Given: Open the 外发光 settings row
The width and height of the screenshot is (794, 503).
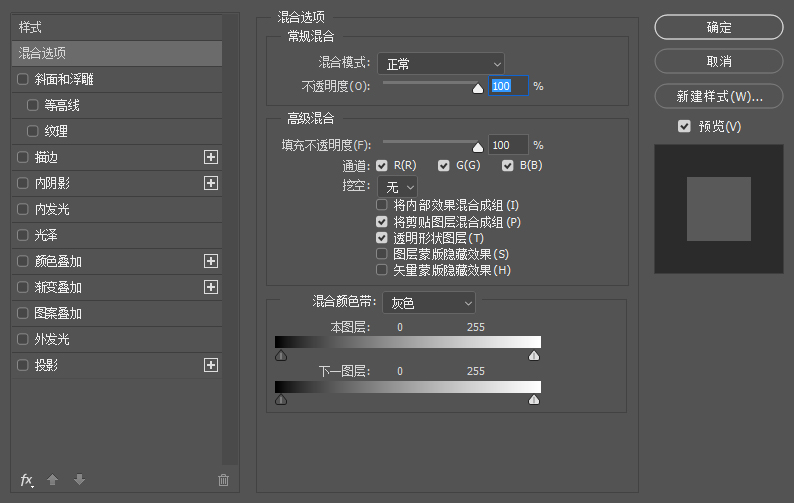Looking at the screenshot, I should (x=117, y=339).
